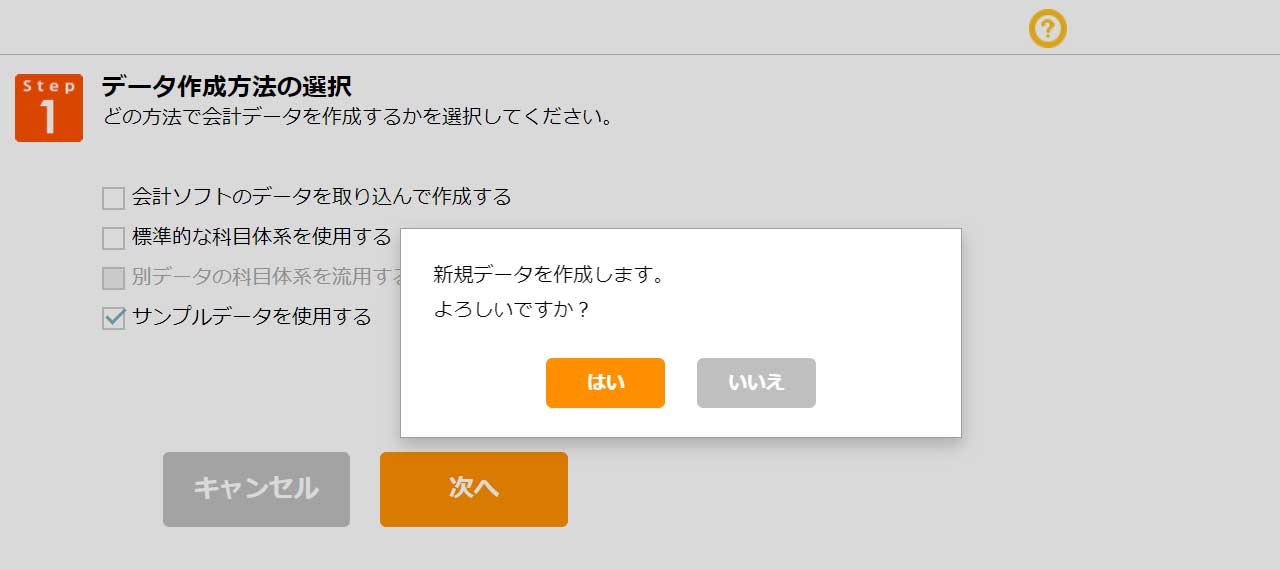This screenshot has width=1280, height=570.
Task: Open help via the question mark icon
Action: point(1047,29)
